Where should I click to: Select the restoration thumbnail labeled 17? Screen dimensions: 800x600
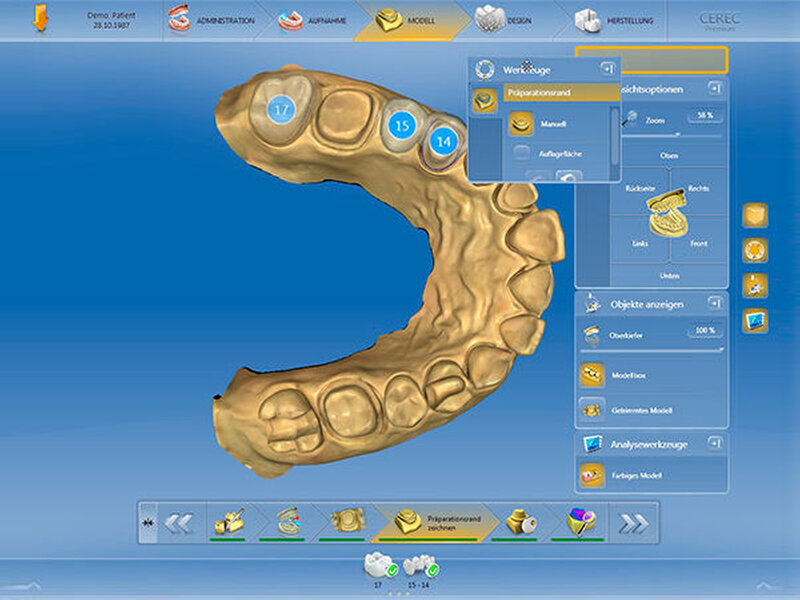[x=377, y=563]
